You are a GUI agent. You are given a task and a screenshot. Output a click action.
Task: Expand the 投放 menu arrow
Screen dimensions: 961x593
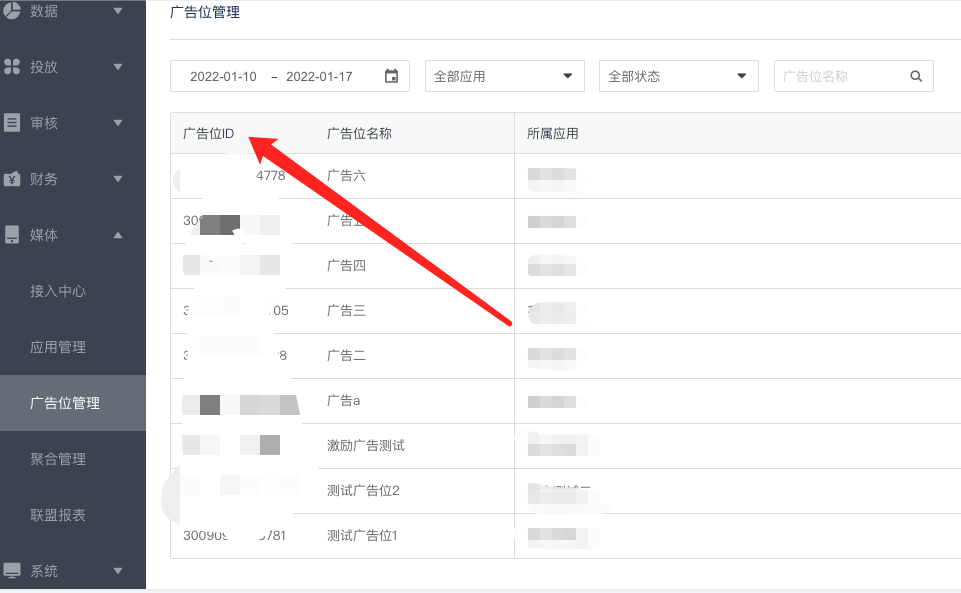point(118,67)
